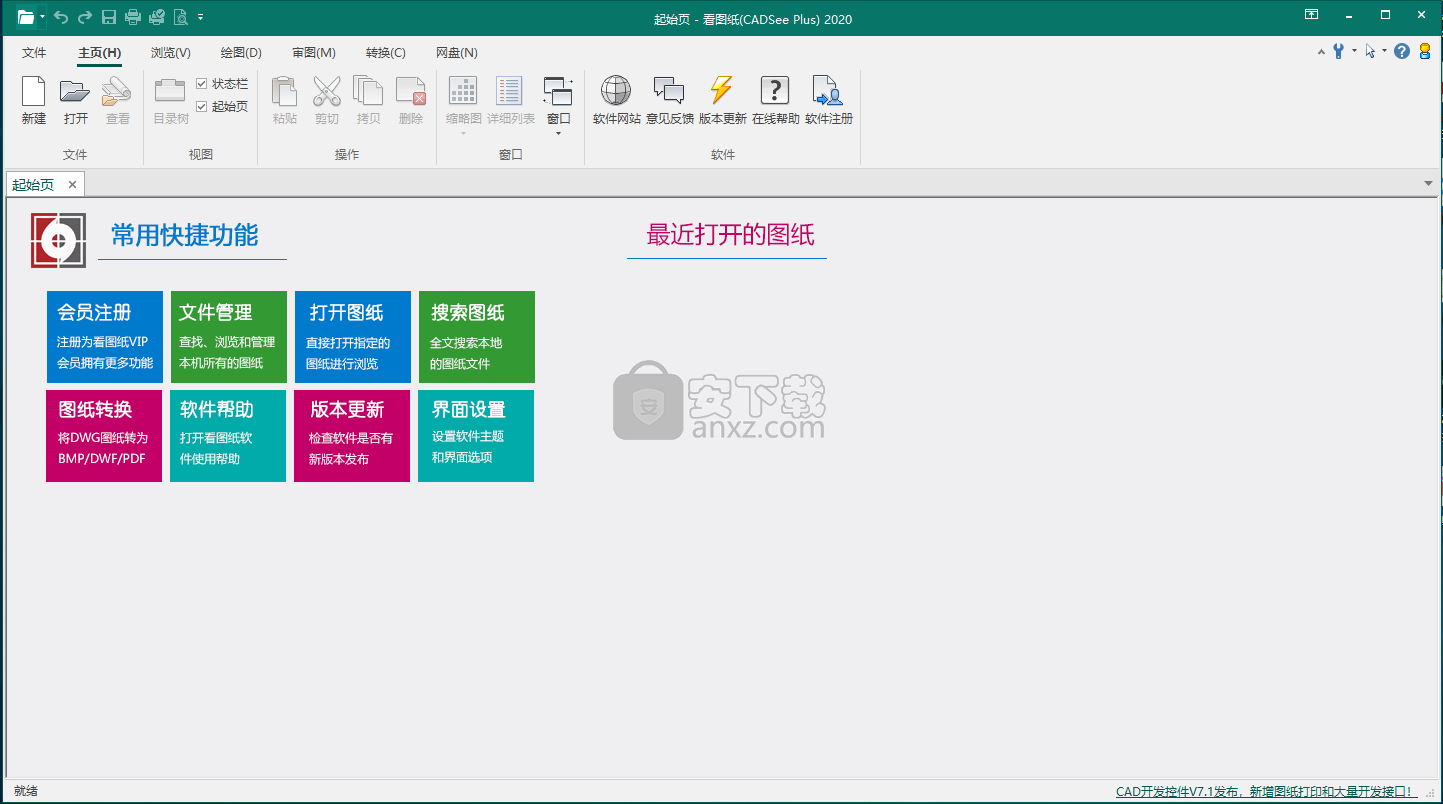The width and height of the screenshot is (1443, 804).
Task: Switch to the 审图(M) ribbon tab
Action: (314, 53)
